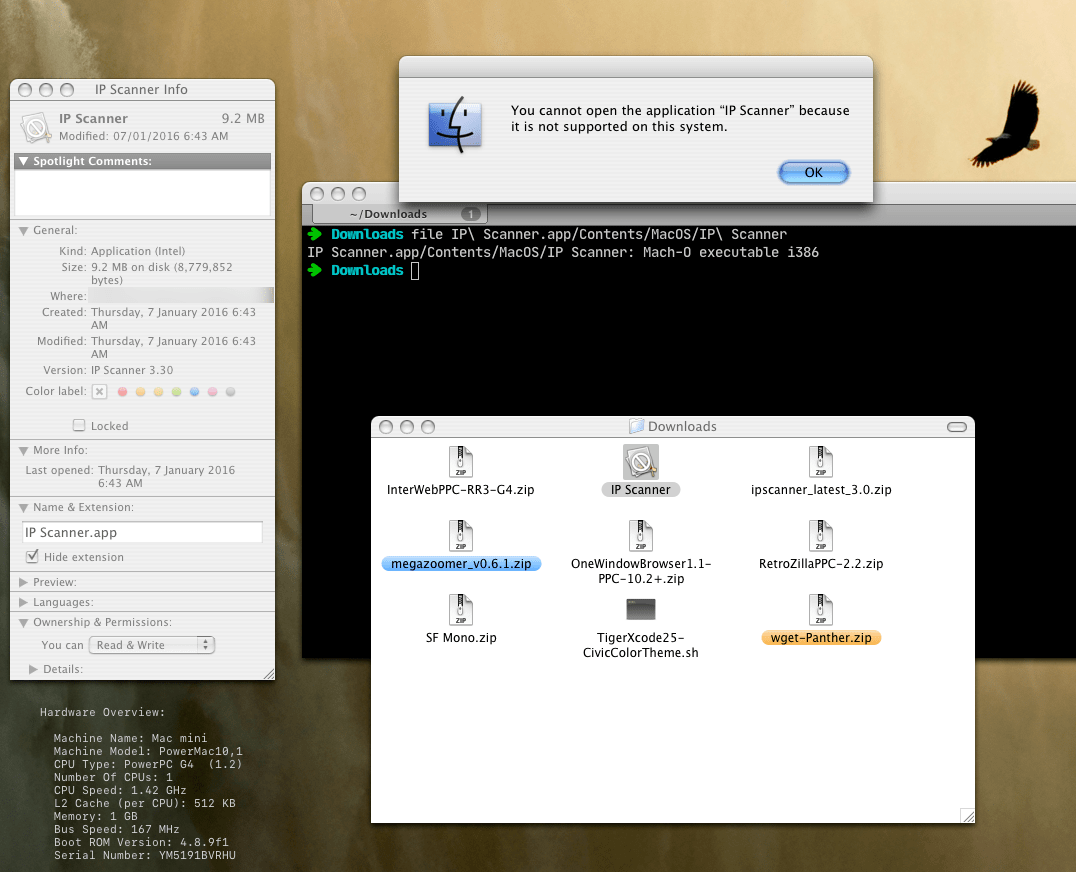Click the 9.2 MB size text in the Info header
This screenshot has width=1076, height=872.
(x=243, y=118)
